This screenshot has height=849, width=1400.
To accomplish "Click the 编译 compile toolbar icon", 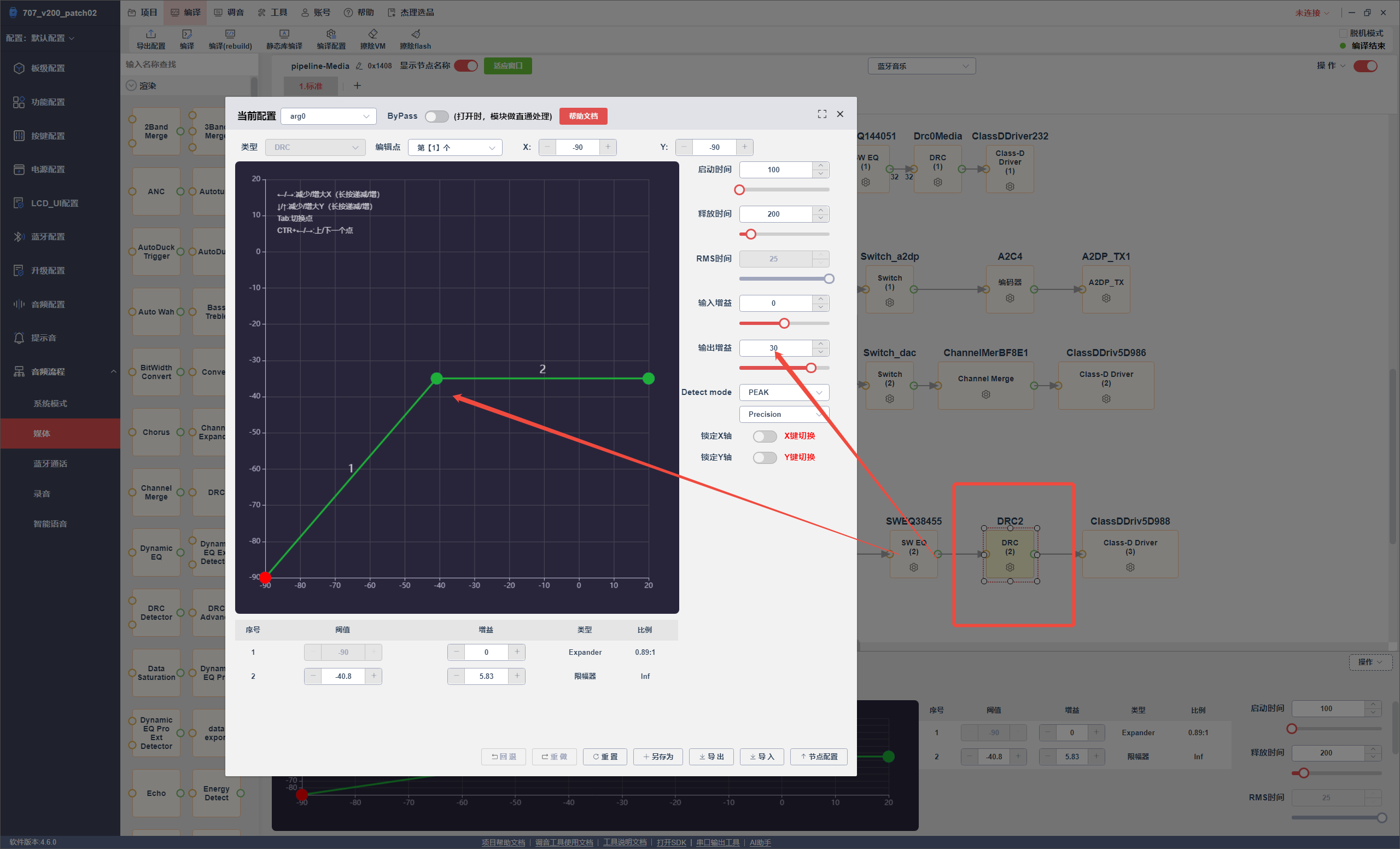I will [187, 34].
